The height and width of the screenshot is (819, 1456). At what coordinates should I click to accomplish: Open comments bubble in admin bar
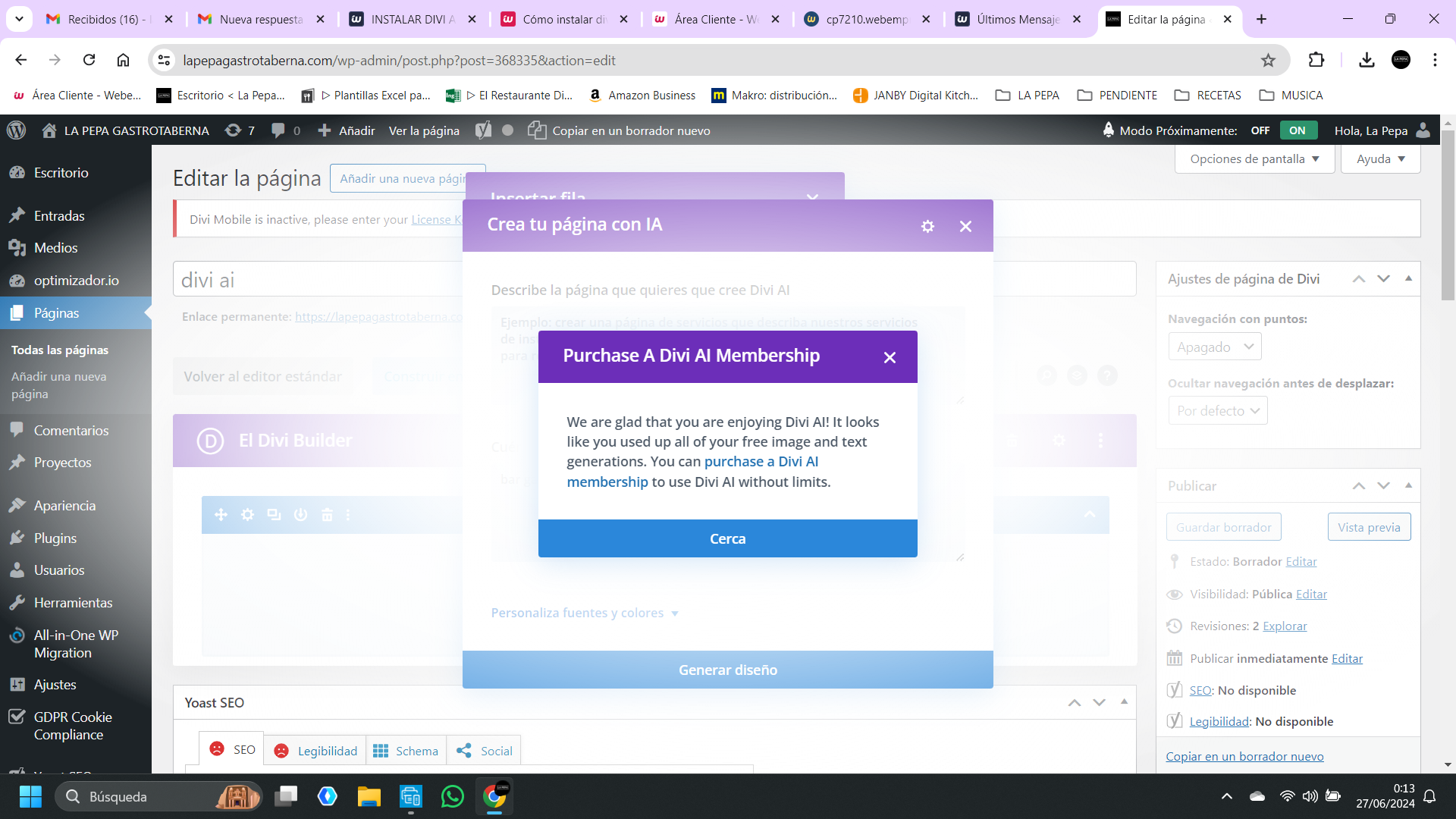(x=286, y=130)
